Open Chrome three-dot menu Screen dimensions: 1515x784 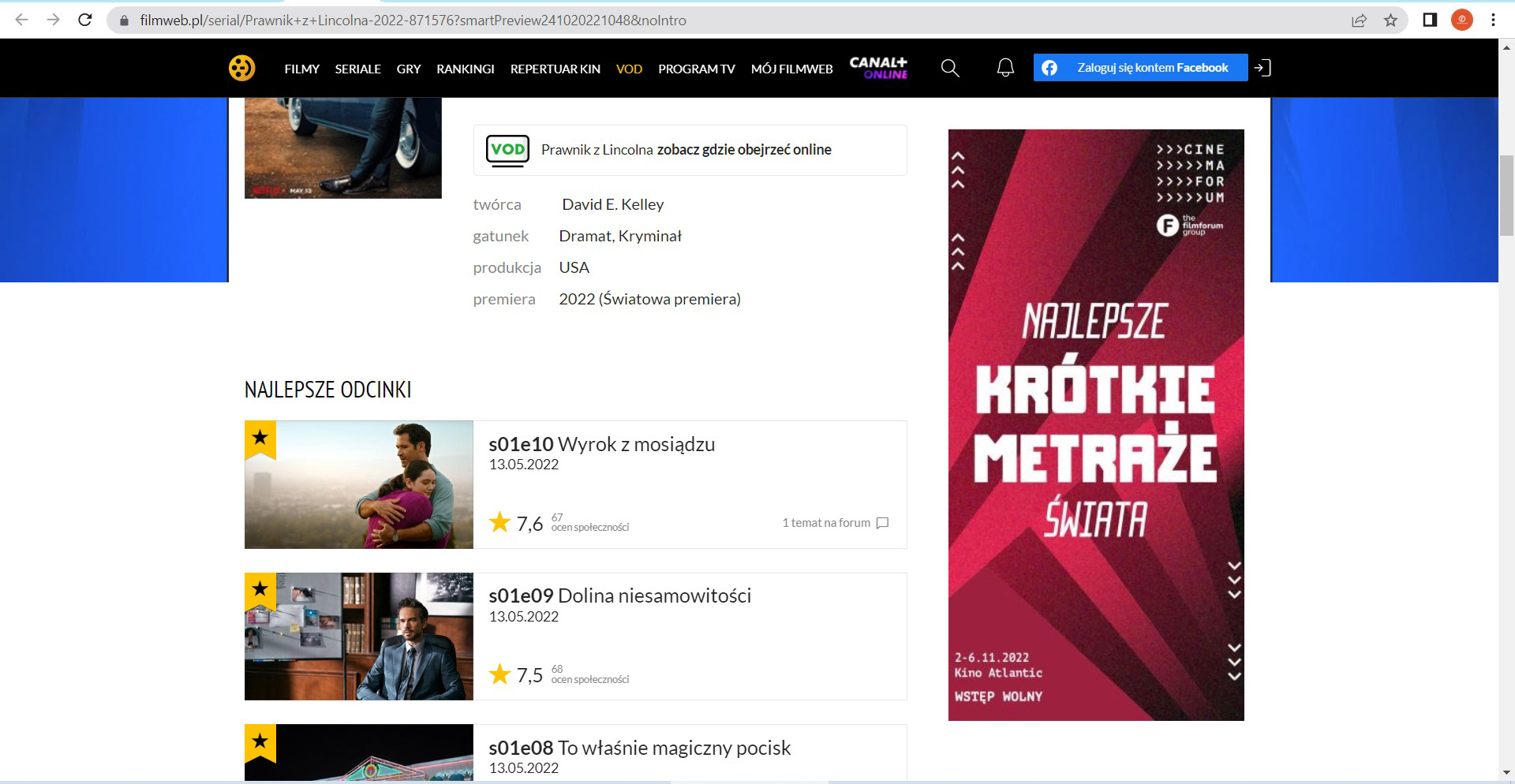pos(1493,21)
